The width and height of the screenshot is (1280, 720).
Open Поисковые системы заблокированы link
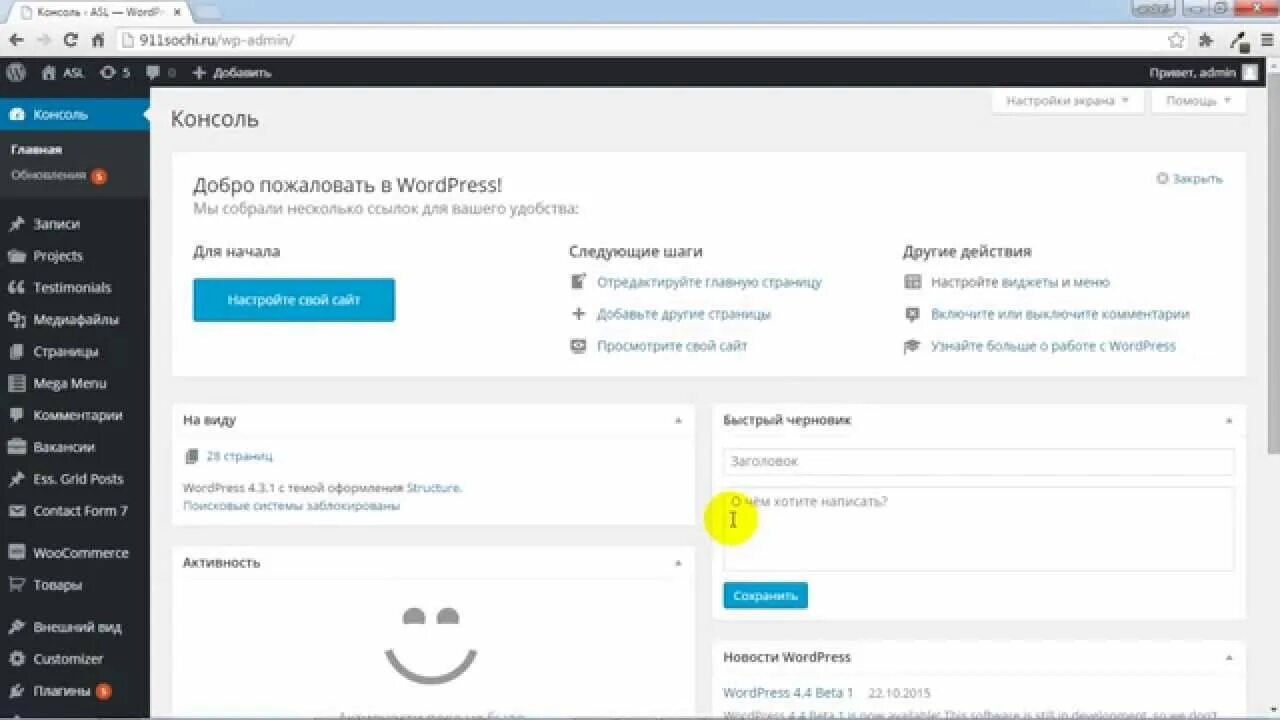coord(291,506)
